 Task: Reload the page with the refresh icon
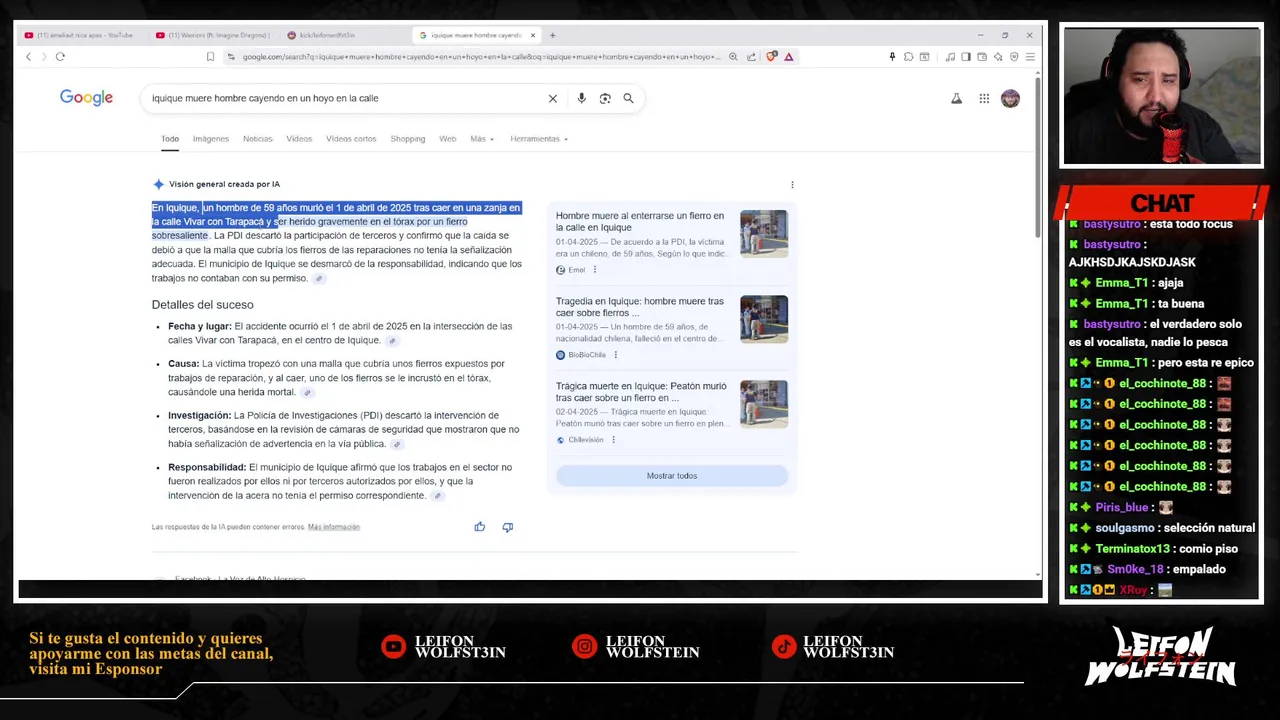[60, 57]
